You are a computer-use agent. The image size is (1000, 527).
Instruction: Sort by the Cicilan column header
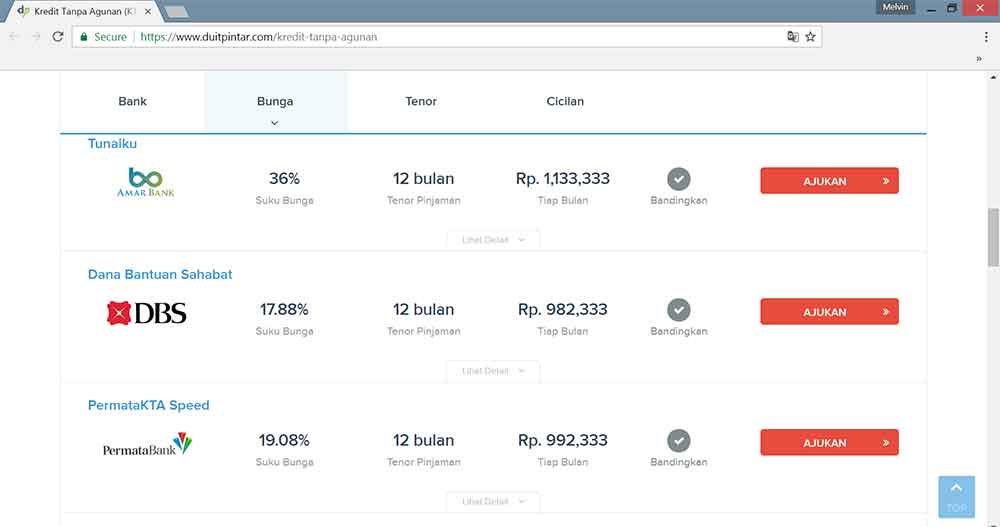(x=565, y=101)
